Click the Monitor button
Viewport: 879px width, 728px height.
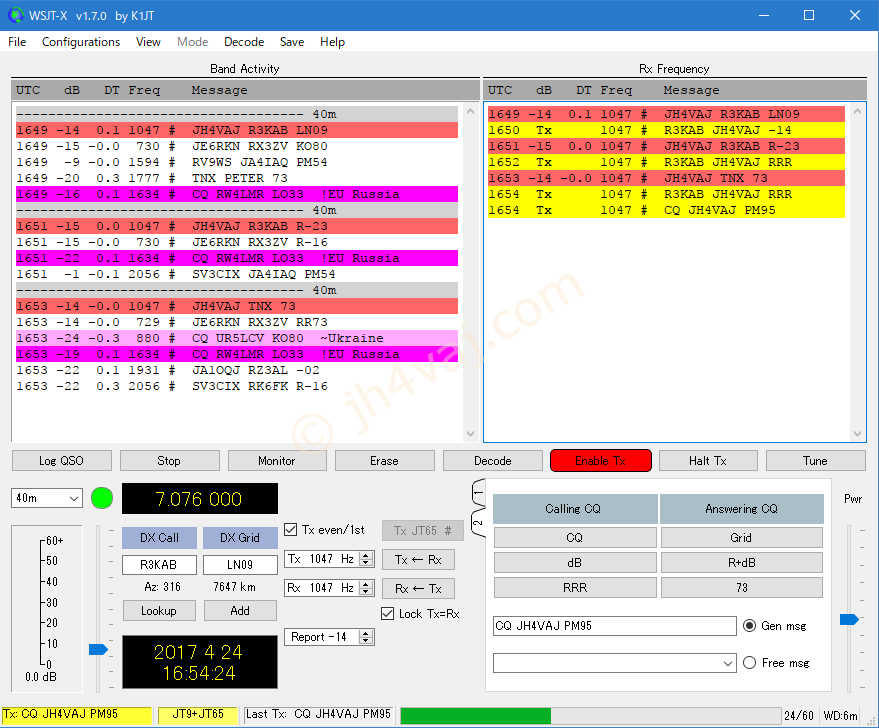tap(276, 461)
